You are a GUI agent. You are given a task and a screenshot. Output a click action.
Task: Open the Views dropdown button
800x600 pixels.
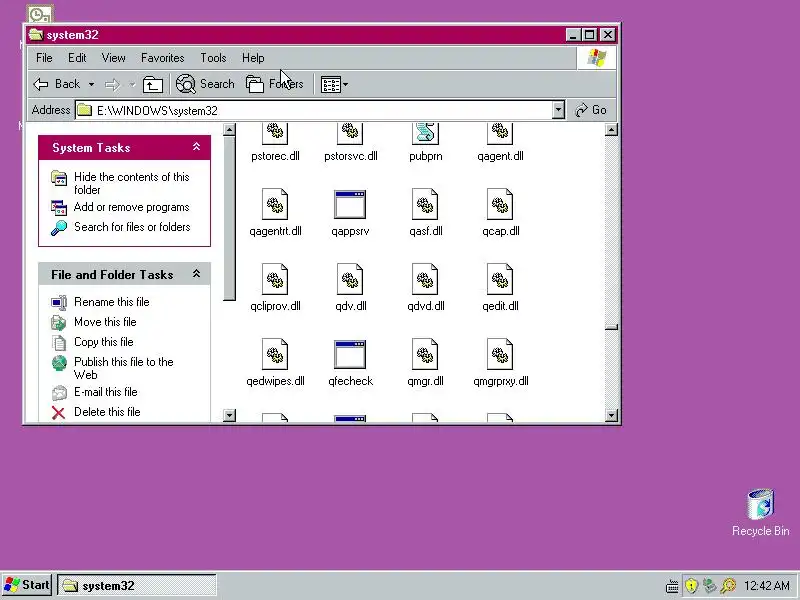tap(334, 84)
